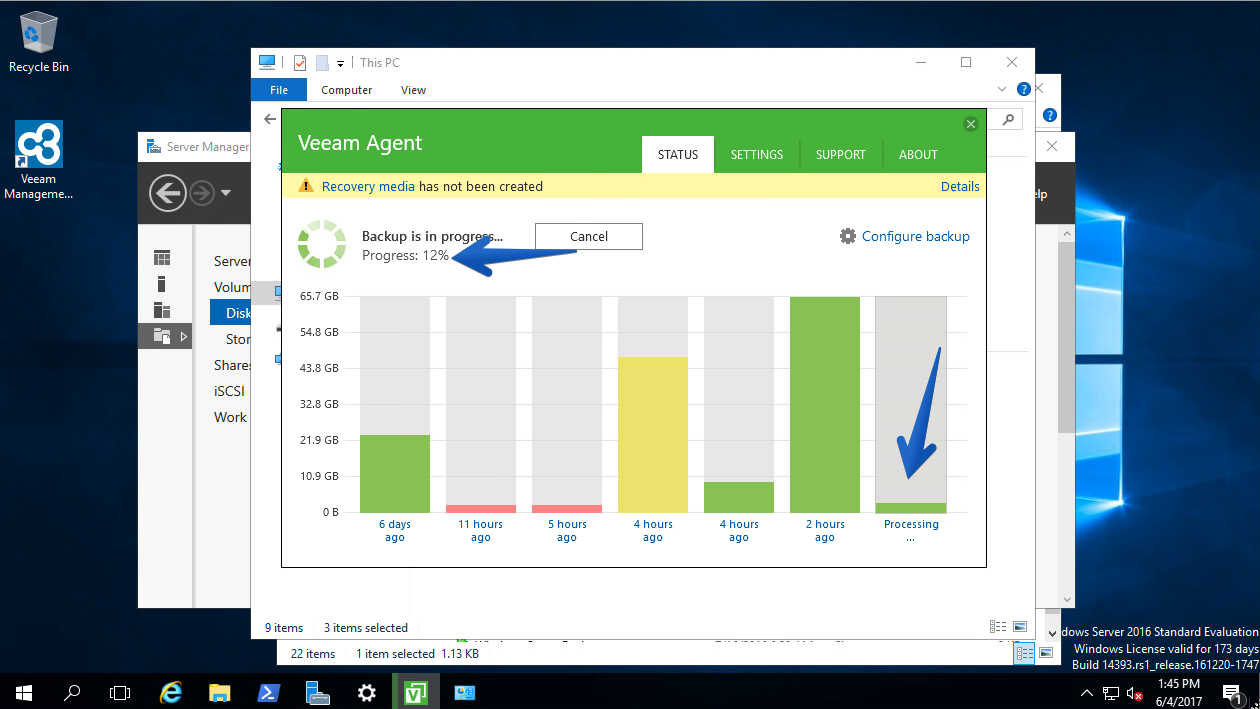Click the gear icon beside Configure backup
Image resolution: width=1260 pixels, height=709 pixels.
848,236
